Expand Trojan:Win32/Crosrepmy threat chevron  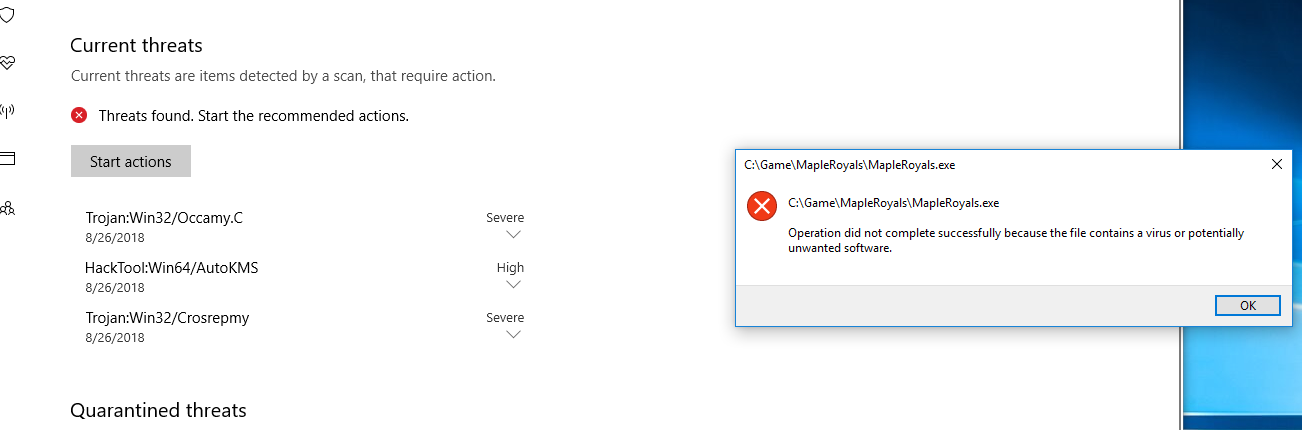[x=514, y=335]
